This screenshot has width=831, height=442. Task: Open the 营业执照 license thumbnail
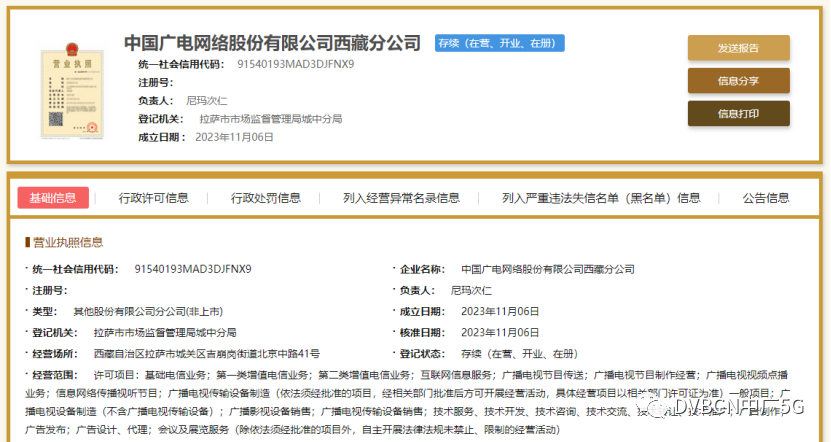[72, 91]
